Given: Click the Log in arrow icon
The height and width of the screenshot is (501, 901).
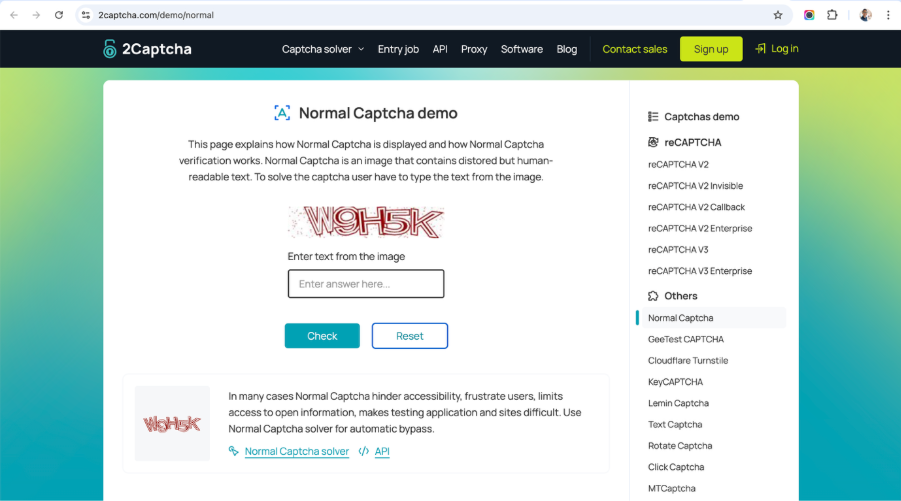Looking at the screenshot, I should tap(760, 49).
